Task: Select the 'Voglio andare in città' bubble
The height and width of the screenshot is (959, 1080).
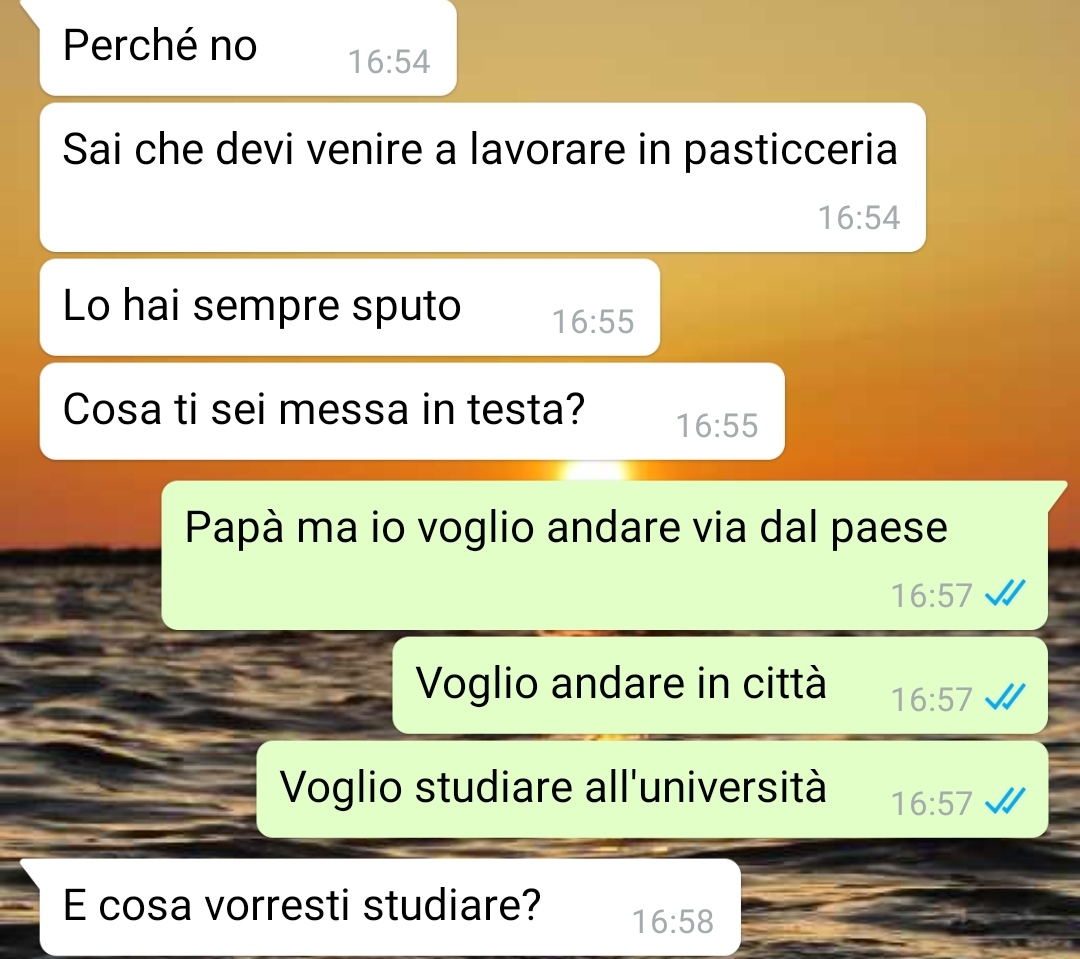Action: tap(720, 685)
